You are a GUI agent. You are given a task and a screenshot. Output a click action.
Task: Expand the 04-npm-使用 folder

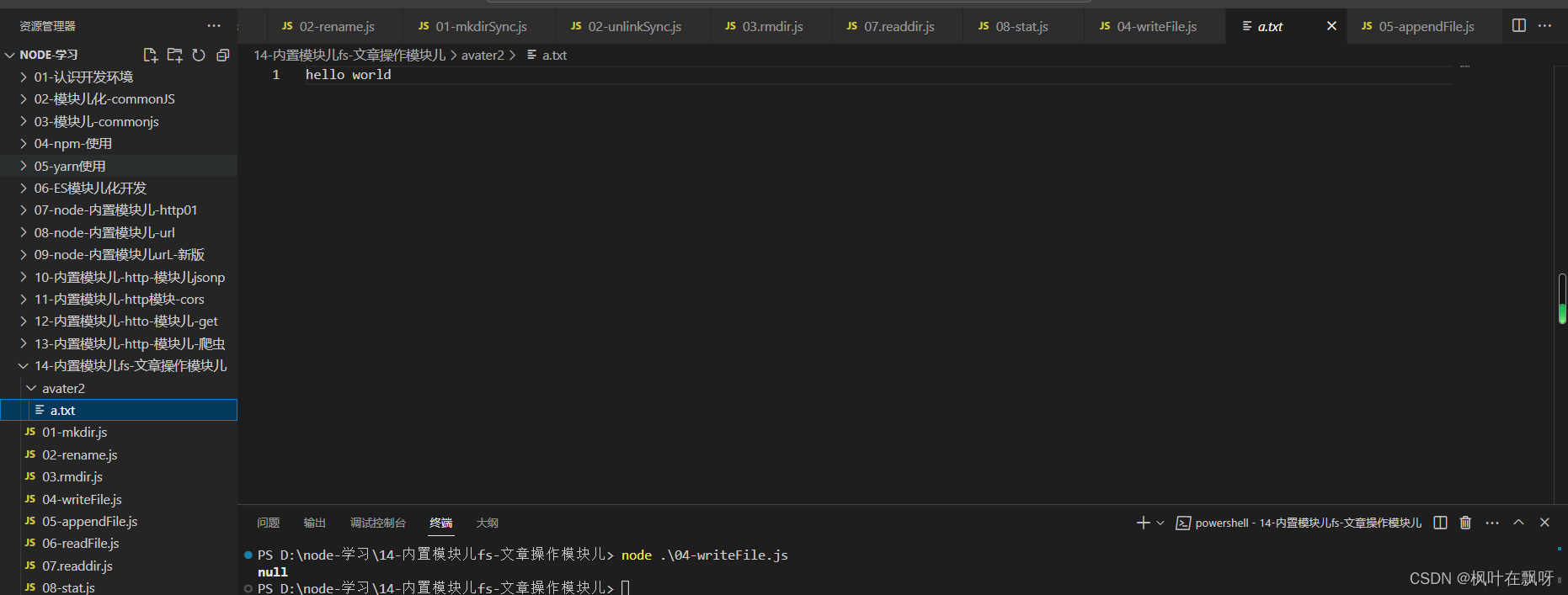pos(119,143)
